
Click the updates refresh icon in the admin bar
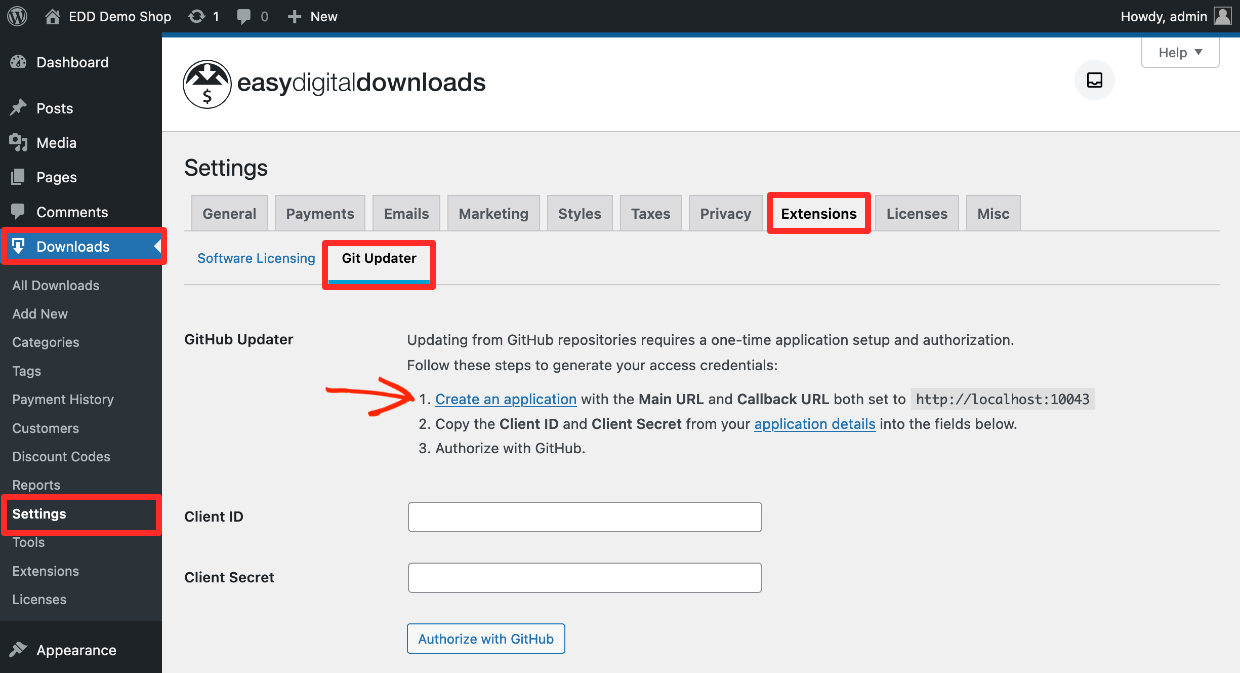click(x=197, y=16)
